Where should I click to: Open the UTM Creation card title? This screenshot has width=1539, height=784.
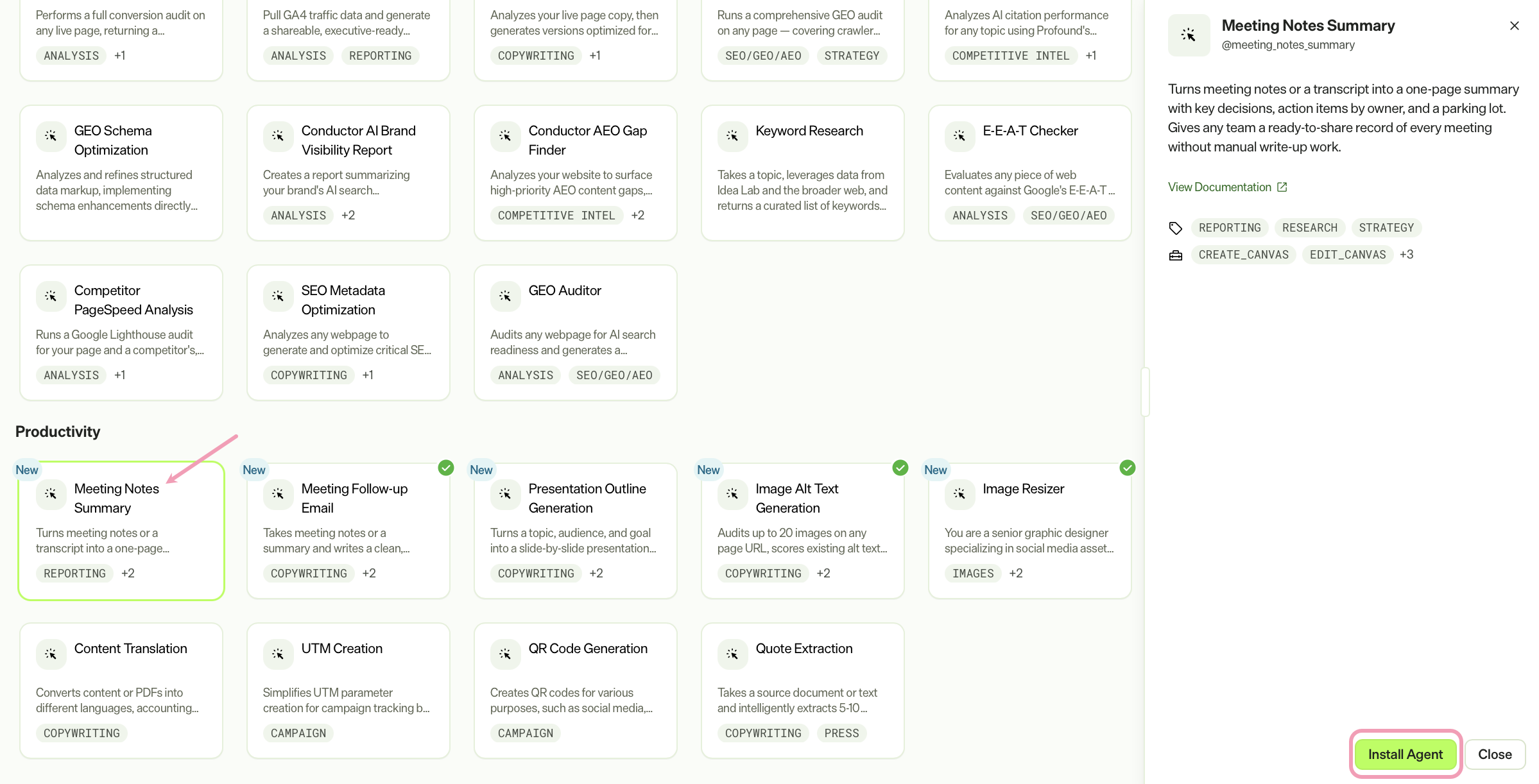[x=342, y=649]
